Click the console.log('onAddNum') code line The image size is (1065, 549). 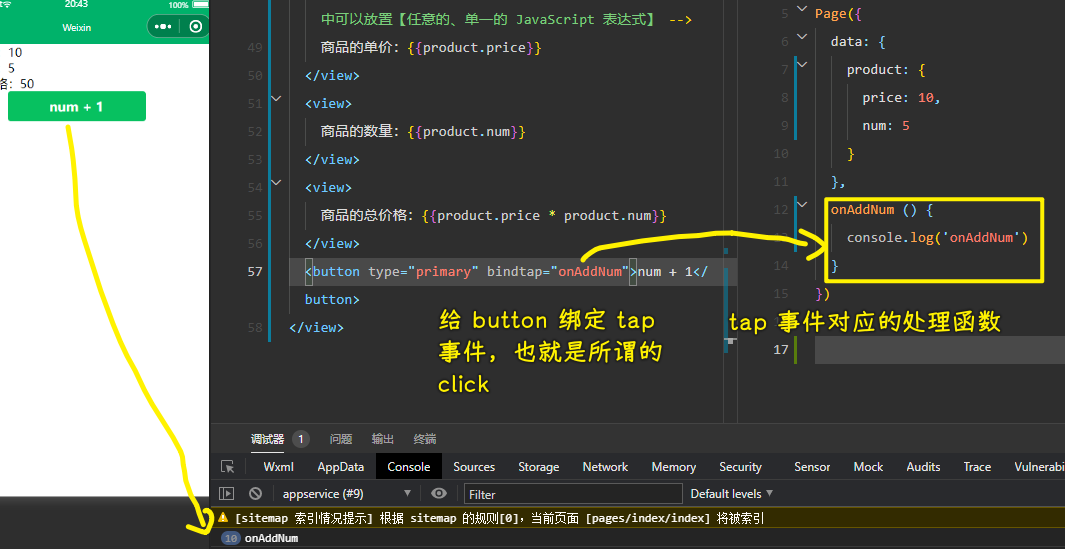coord(937,238)
